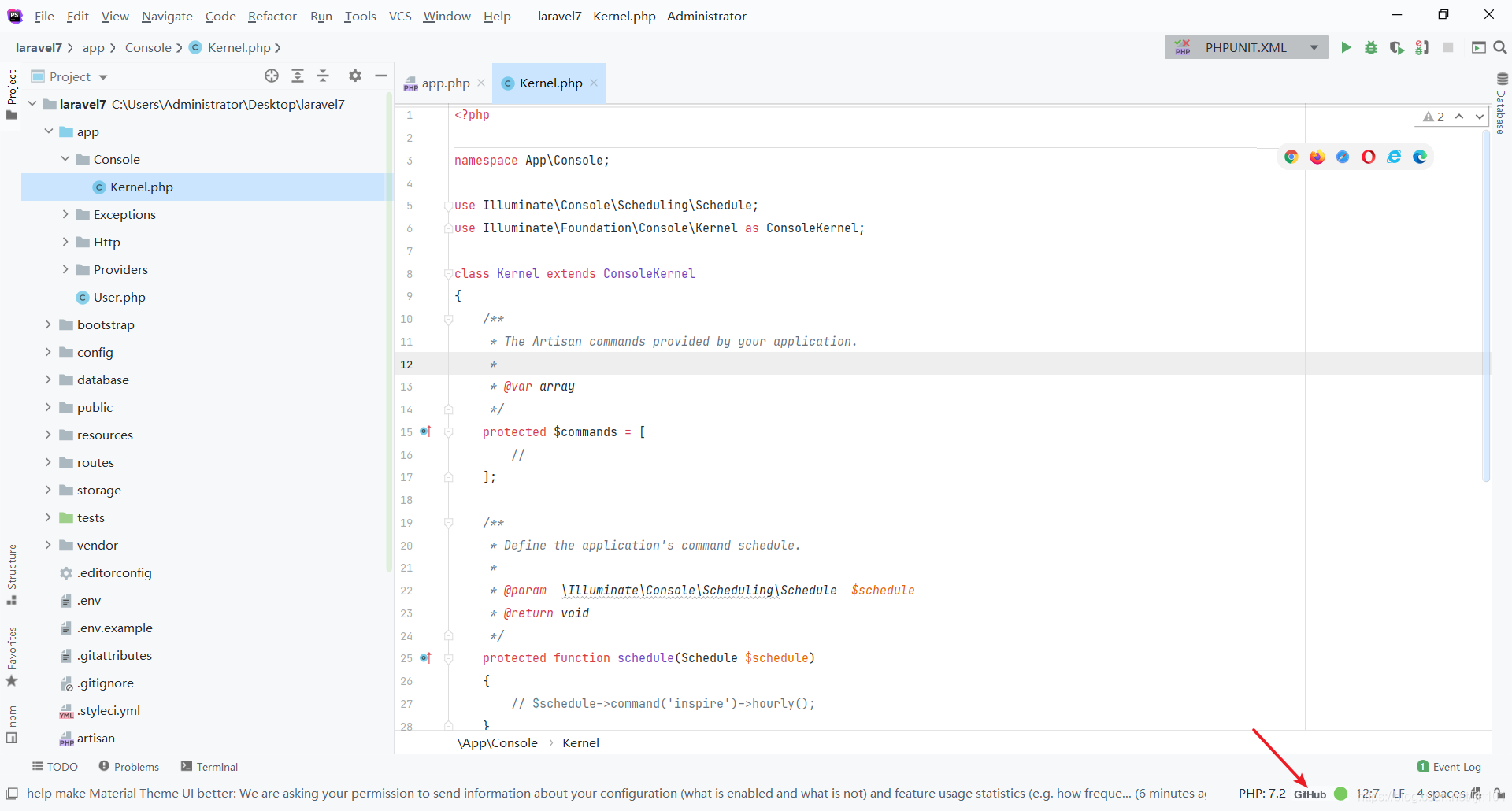Screen dimensions: 1512x811
Task: Open the Event Log
Action: [1449, 766]
